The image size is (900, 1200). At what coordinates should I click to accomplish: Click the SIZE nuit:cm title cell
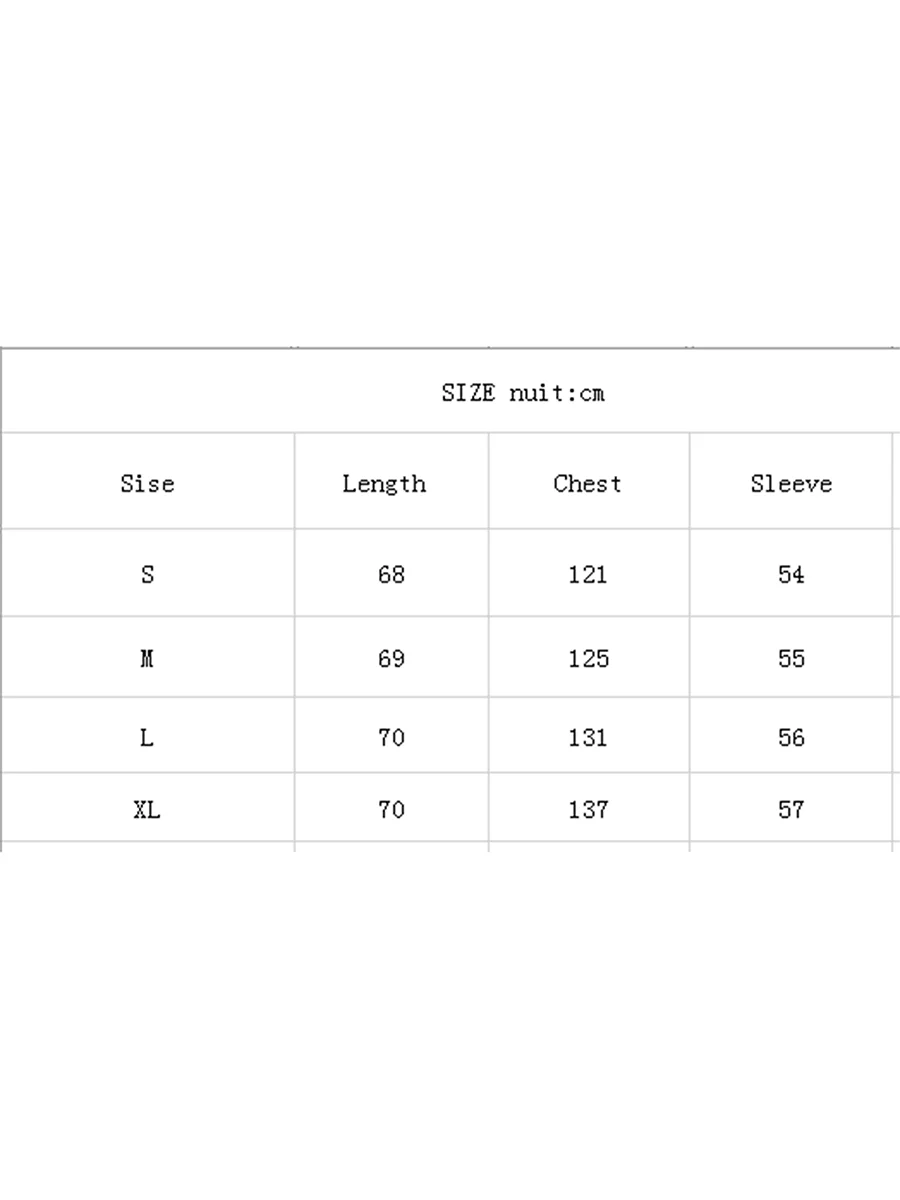[523, 393]
